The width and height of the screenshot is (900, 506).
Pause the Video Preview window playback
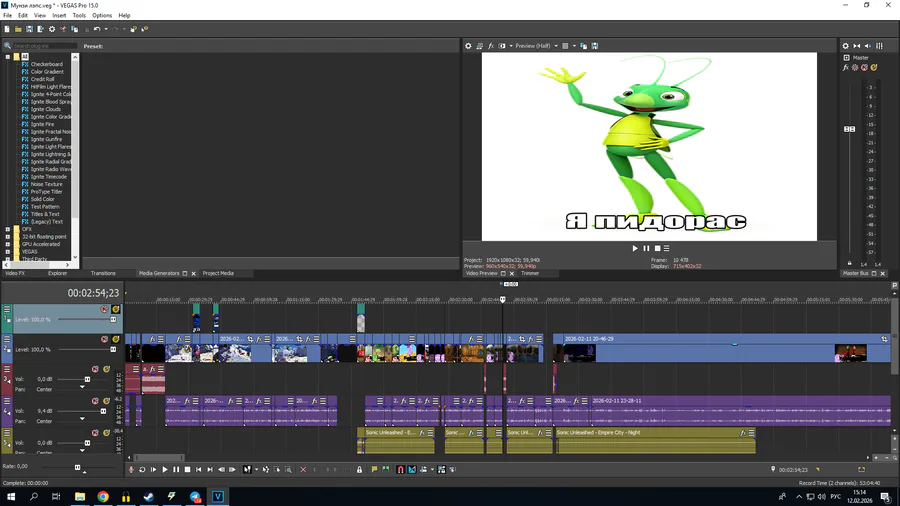click(x=646, y=248)
